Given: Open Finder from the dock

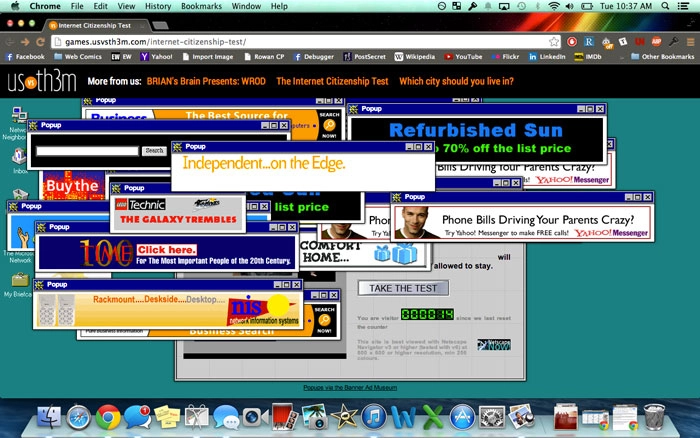Looking at the screenshot, I should (x=49, y=417).
